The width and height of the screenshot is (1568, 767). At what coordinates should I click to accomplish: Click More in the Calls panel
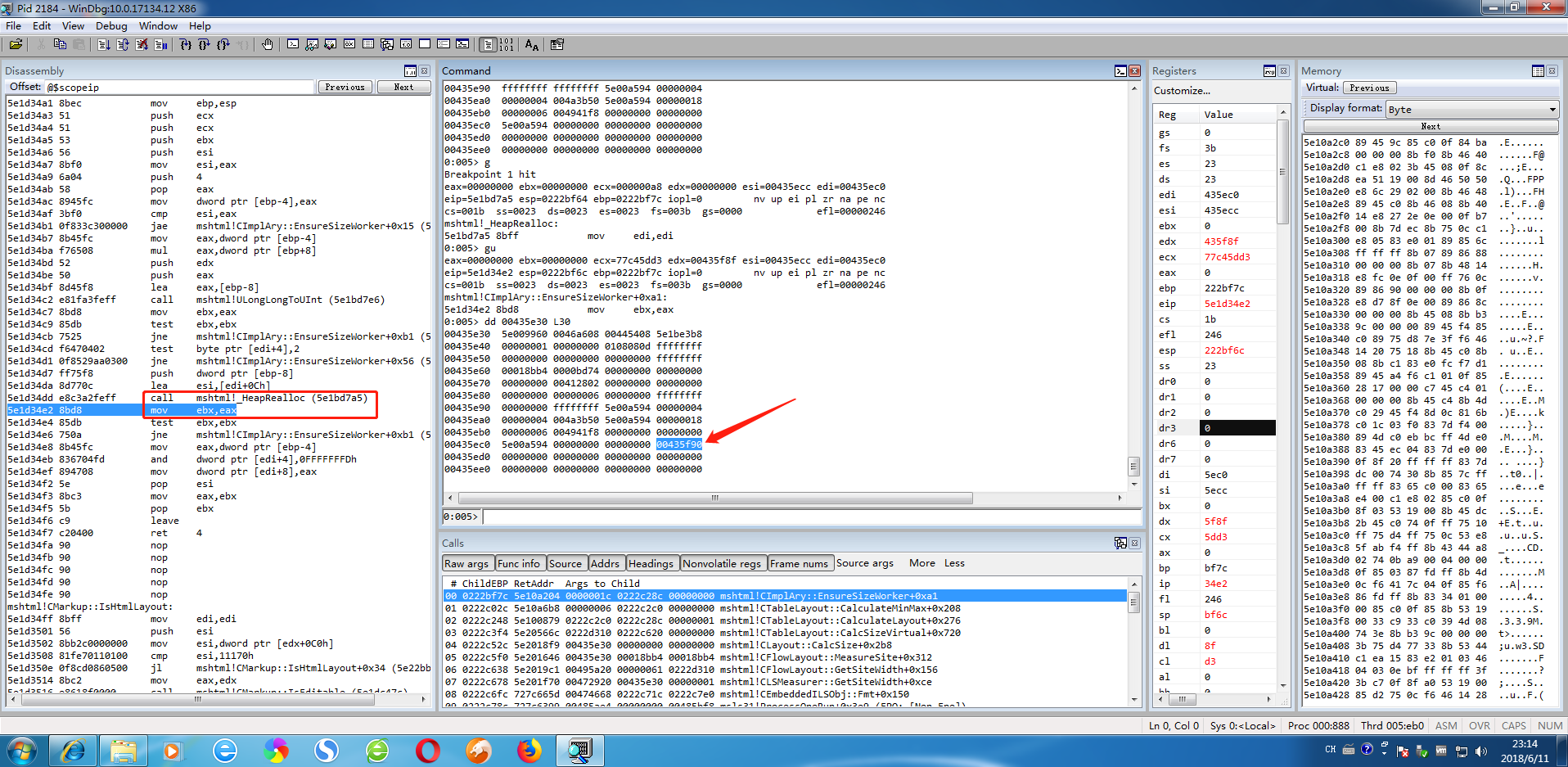tap(922, 563)
